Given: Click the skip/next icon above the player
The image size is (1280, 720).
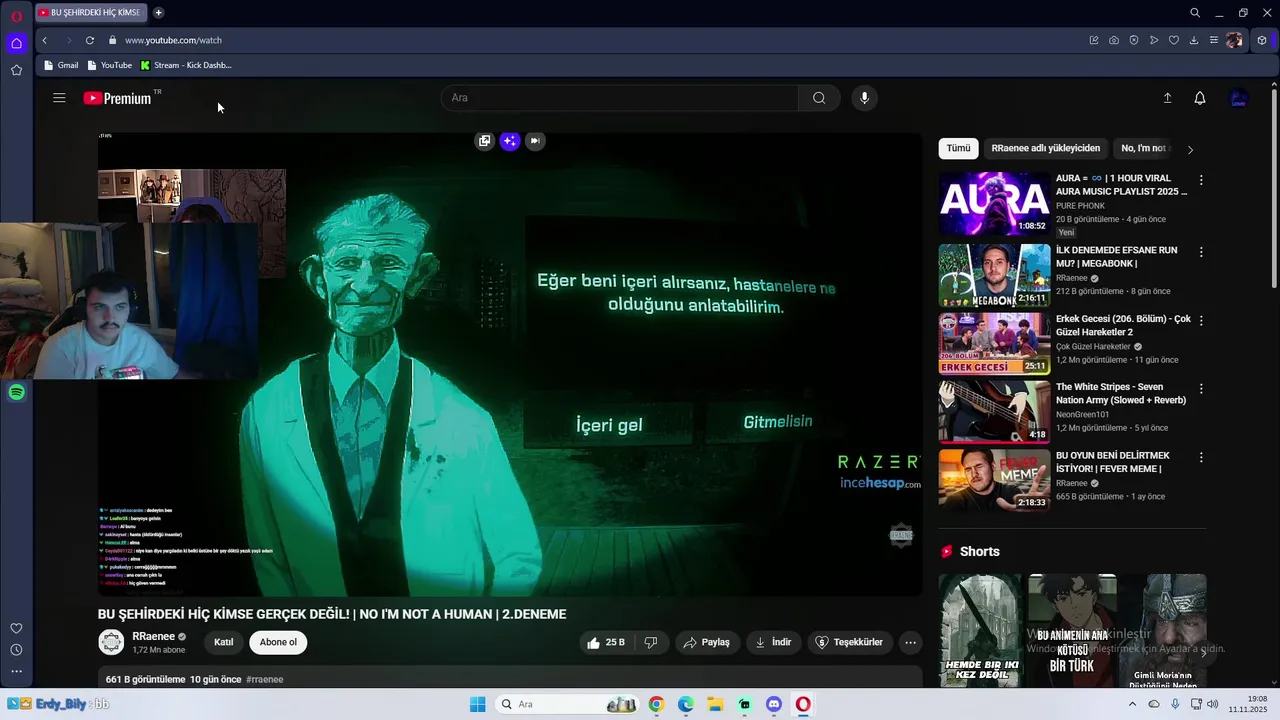Looking at the screenshot, I should [x=535, y=141].
